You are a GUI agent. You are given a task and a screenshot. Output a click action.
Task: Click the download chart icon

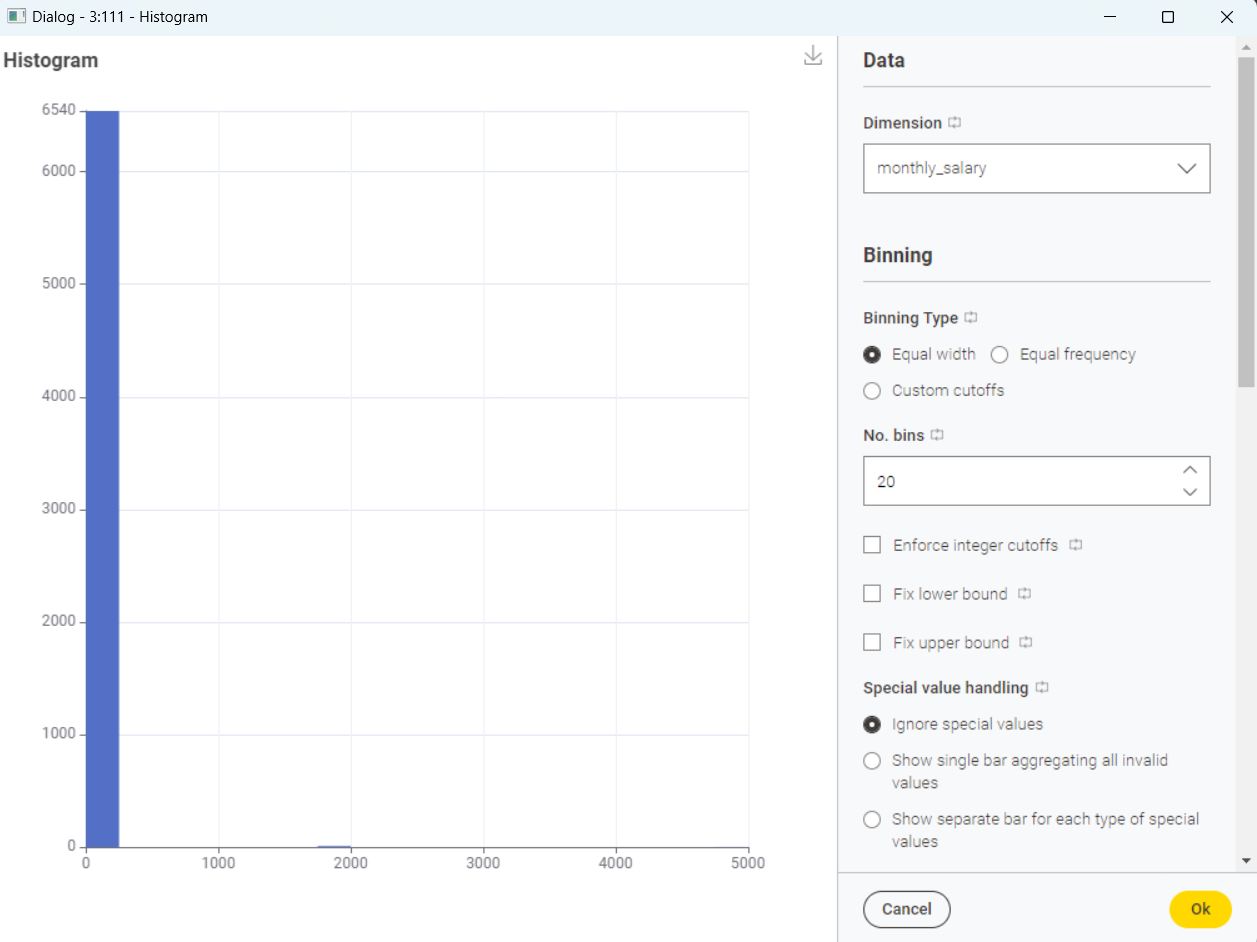813,57
